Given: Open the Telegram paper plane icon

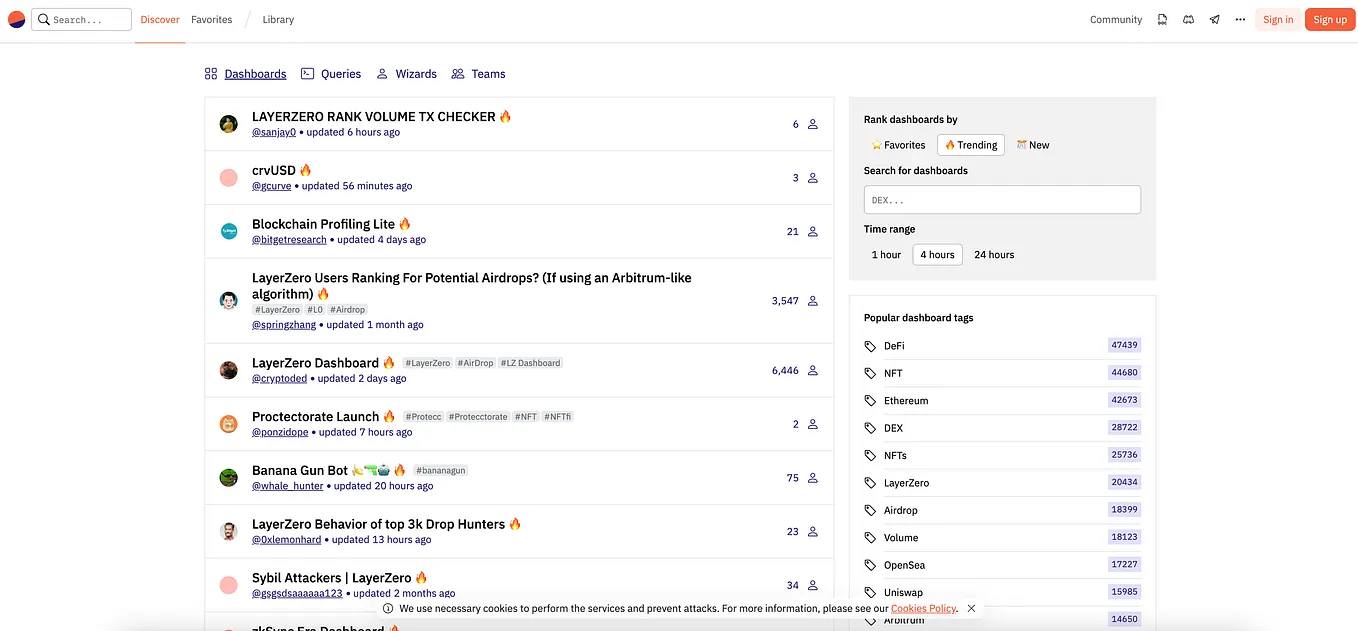Looking at the screenshot, I should coord(1214,19).
